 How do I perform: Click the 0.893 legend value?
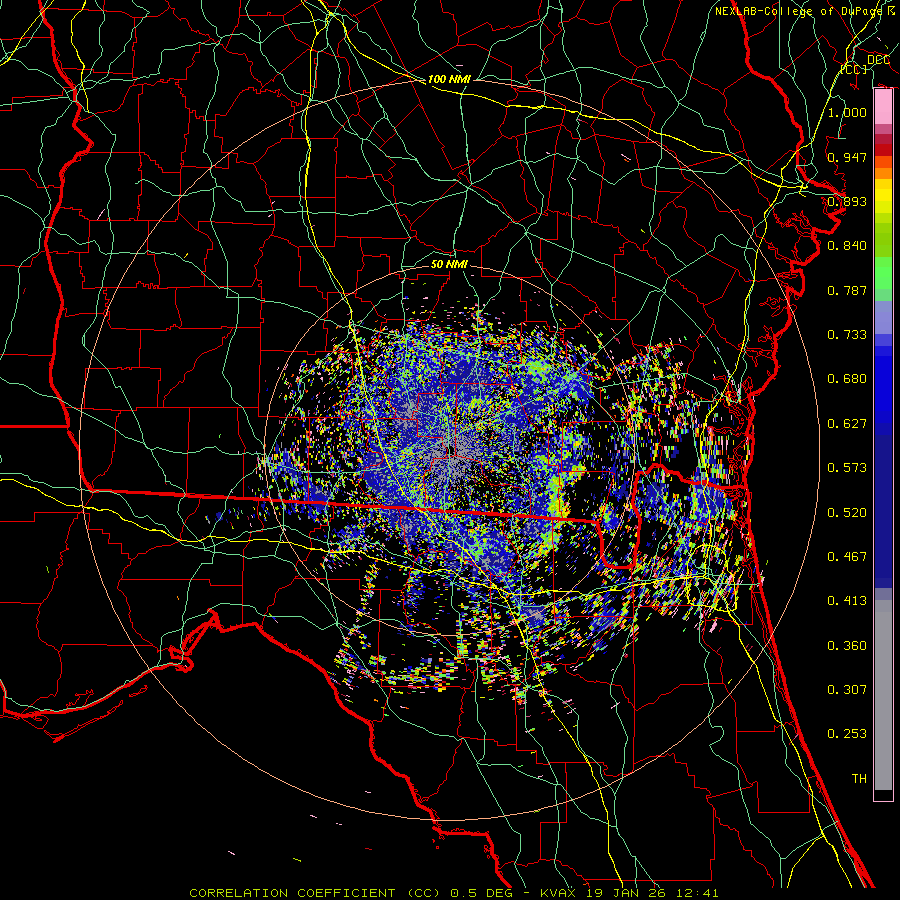[x=847, y=201]
